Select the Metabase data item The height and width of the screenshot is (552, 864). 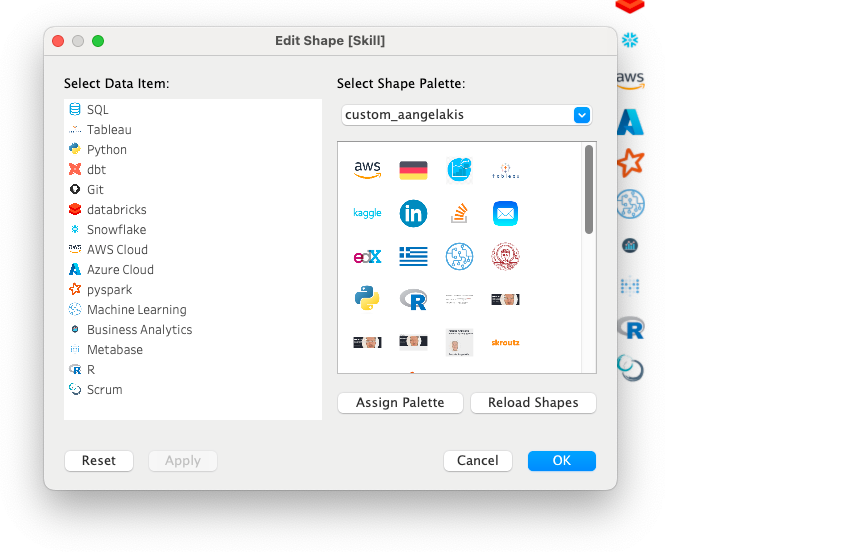193,350
